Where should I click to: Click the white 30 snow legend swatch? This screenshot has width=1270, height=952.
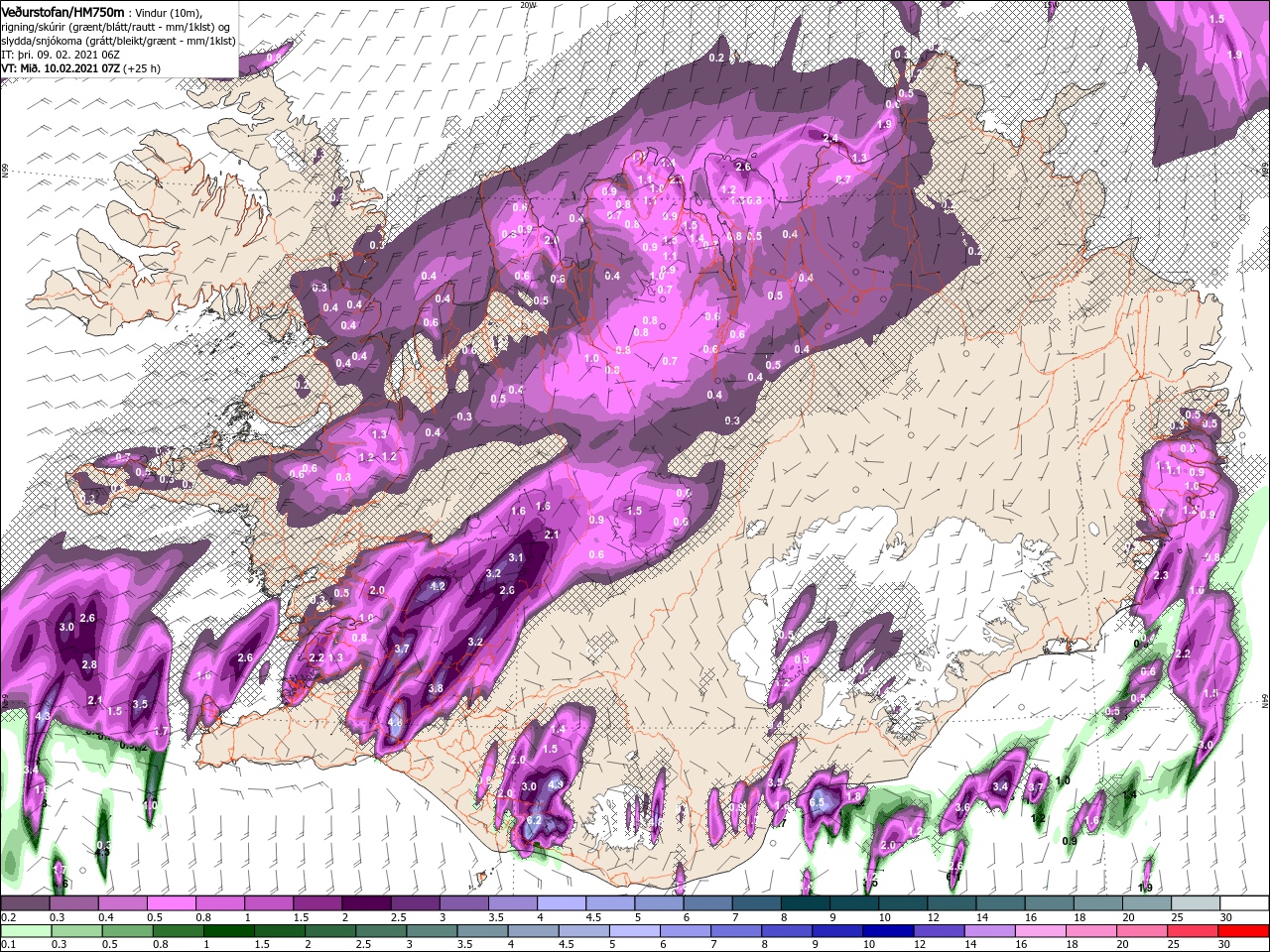tap(1243, 903)
